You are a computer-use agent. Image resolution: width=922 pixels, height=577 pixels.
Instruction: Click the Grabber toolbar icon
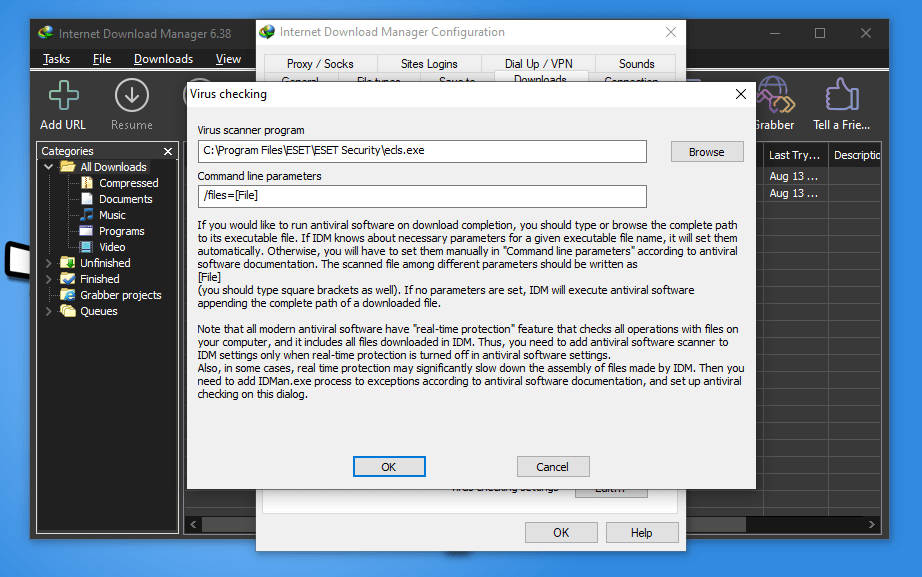tap(773, 97)
